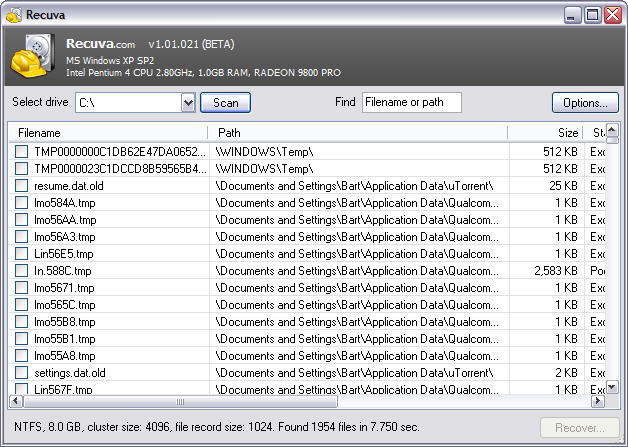
Task: Grab the vertical scrollbar thumb
Action: click(x=612, y=140)
